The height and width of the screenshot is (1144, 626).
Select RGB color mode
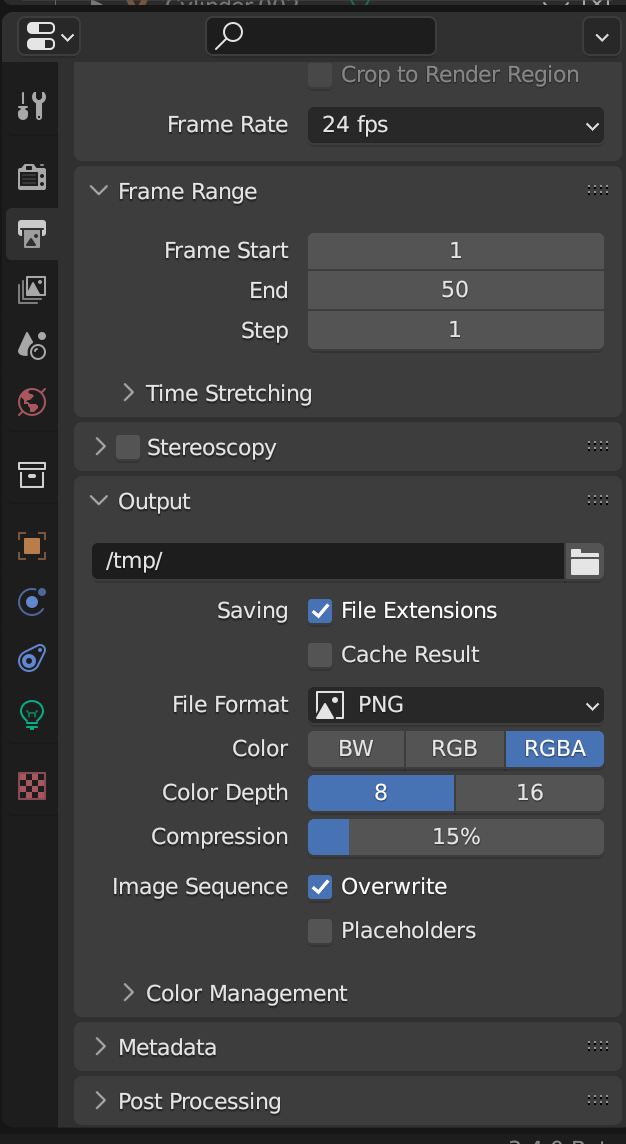pos(455,749)
